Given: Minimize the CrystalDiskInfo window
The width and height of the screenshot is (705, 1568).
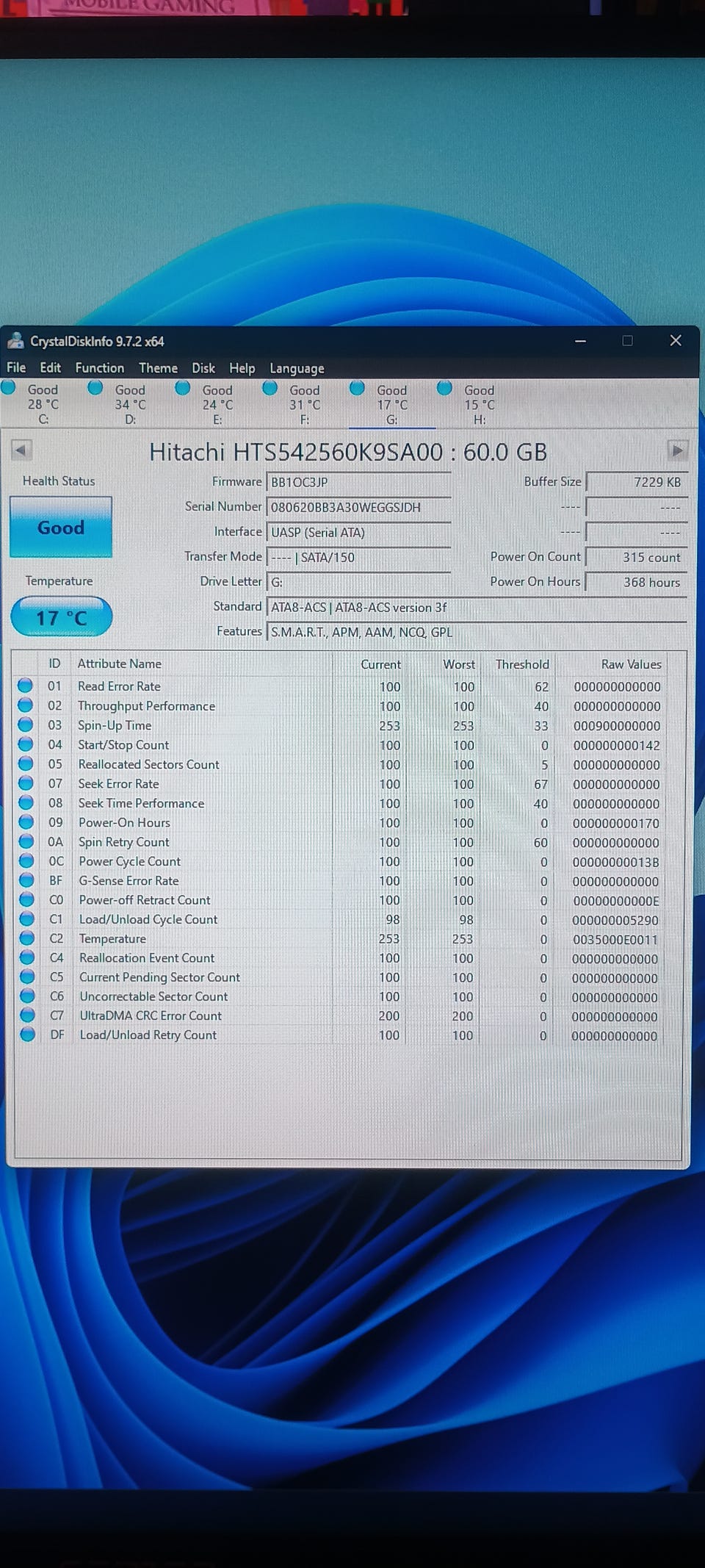Looking at the screenshot, I should click(x=580, y=341).
